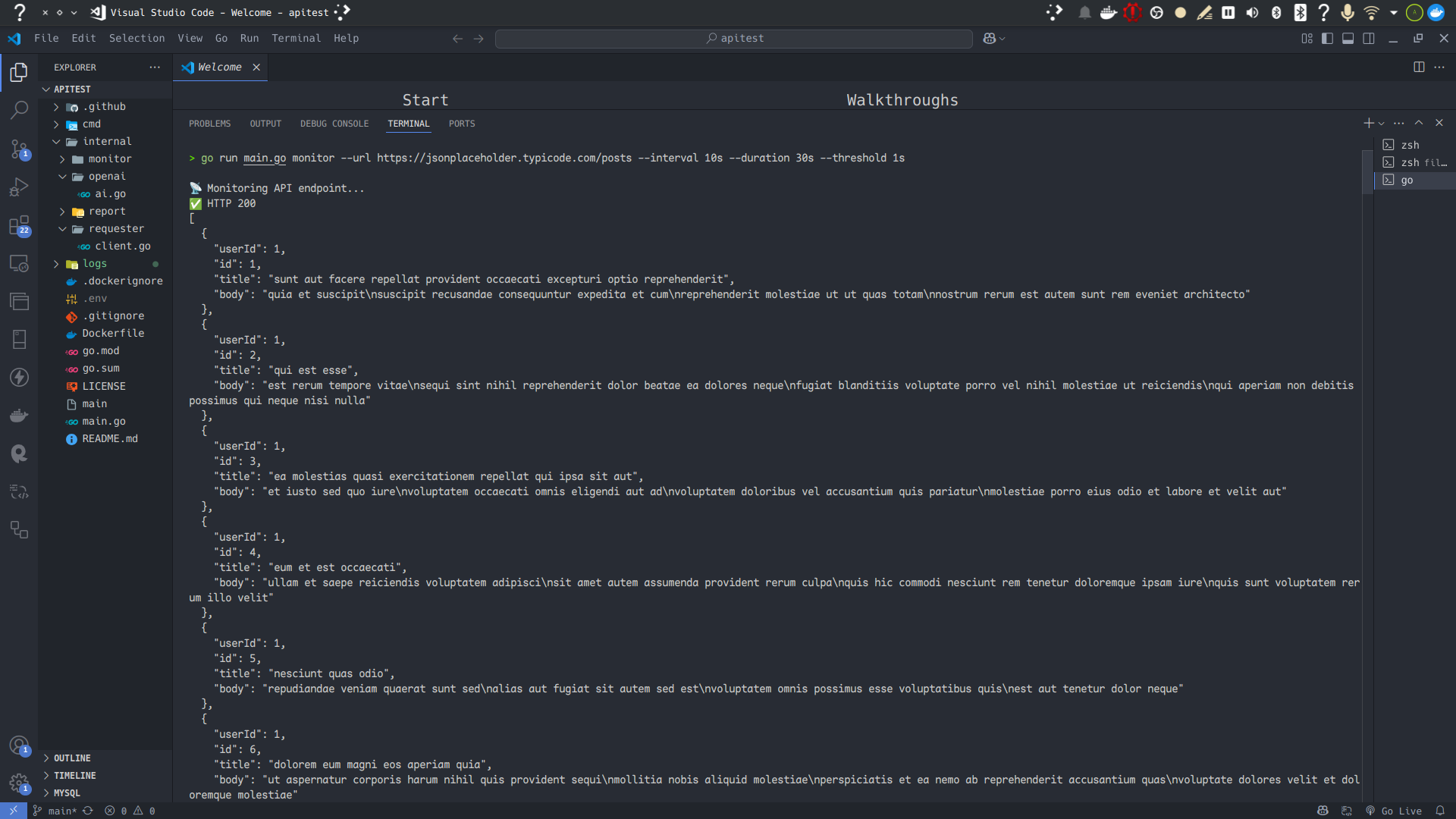The height and width of the screenshot is (819, 1456).
Task: Open notifications bell in status bar
Action: coord(1440,811)
